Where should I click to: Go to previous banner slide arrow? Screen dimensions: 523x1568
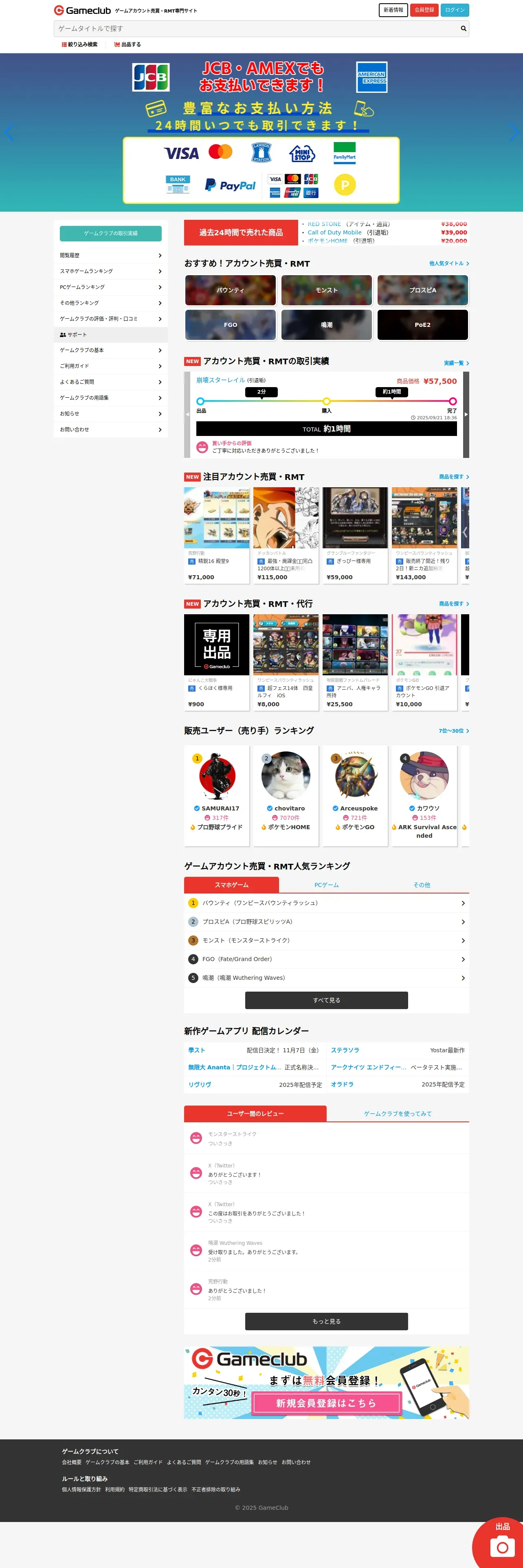[x=9, y=133]
